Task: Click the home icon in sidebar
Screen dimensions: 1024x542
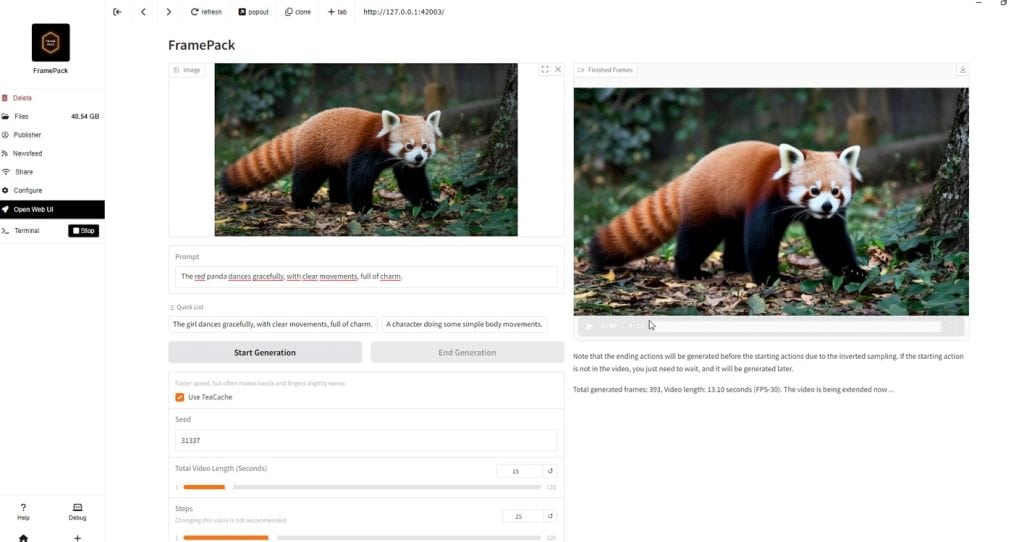Action: point(24,537)
